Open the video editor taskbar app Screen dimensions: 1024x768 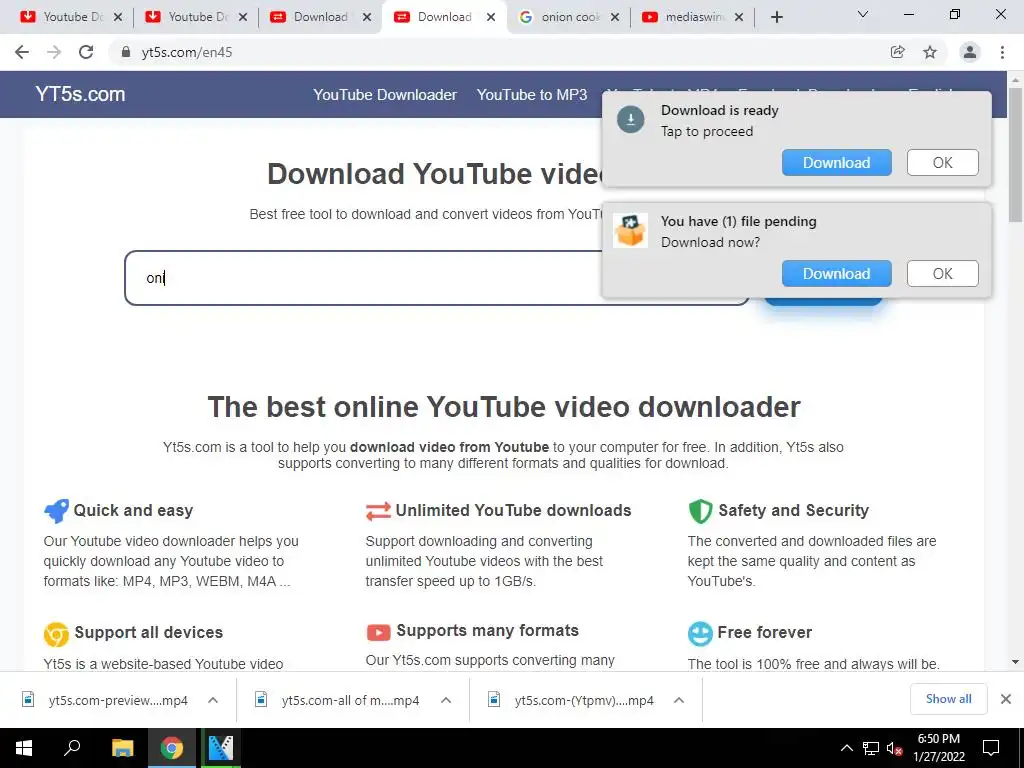tap(221, 748)
